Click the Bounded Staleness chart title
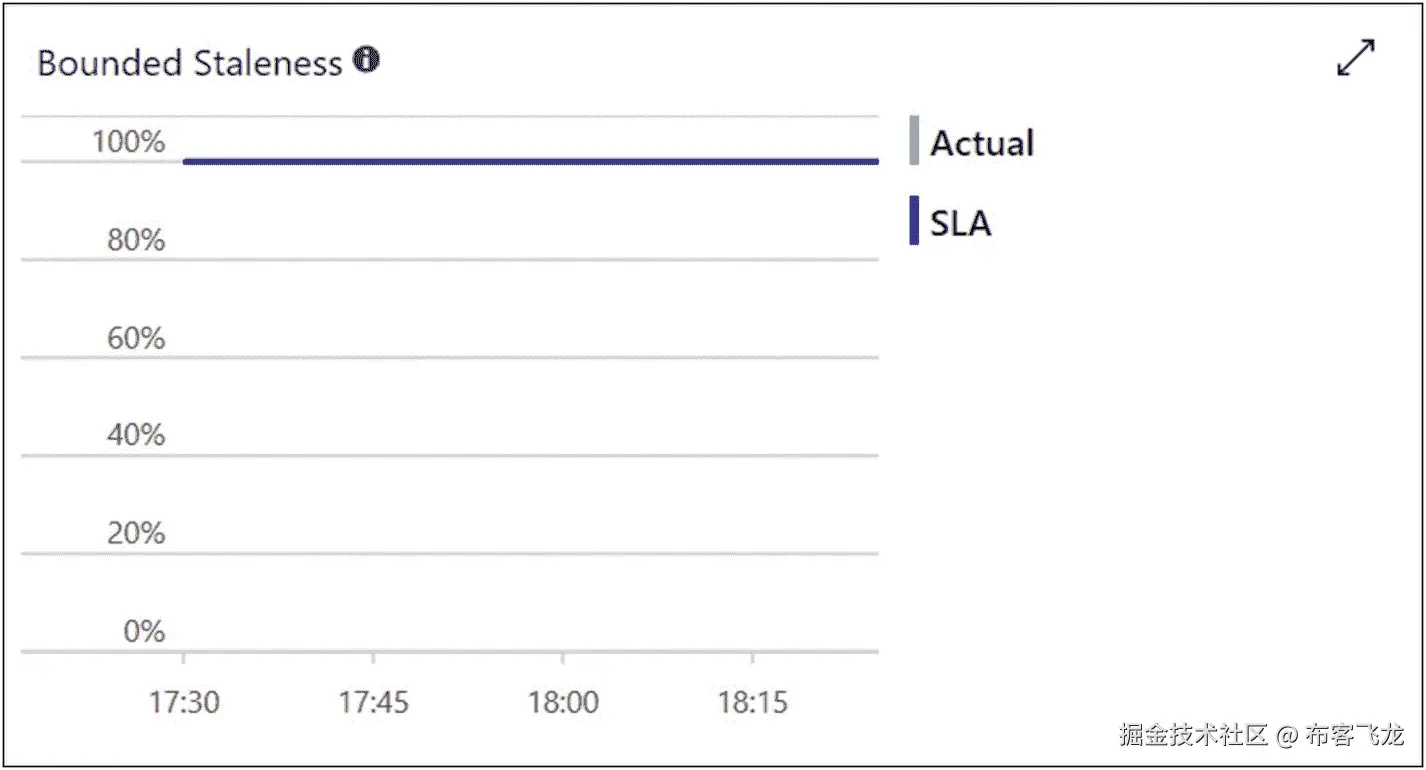The image size is (1426, 770). pyautogui.click(x=190, y=63)
